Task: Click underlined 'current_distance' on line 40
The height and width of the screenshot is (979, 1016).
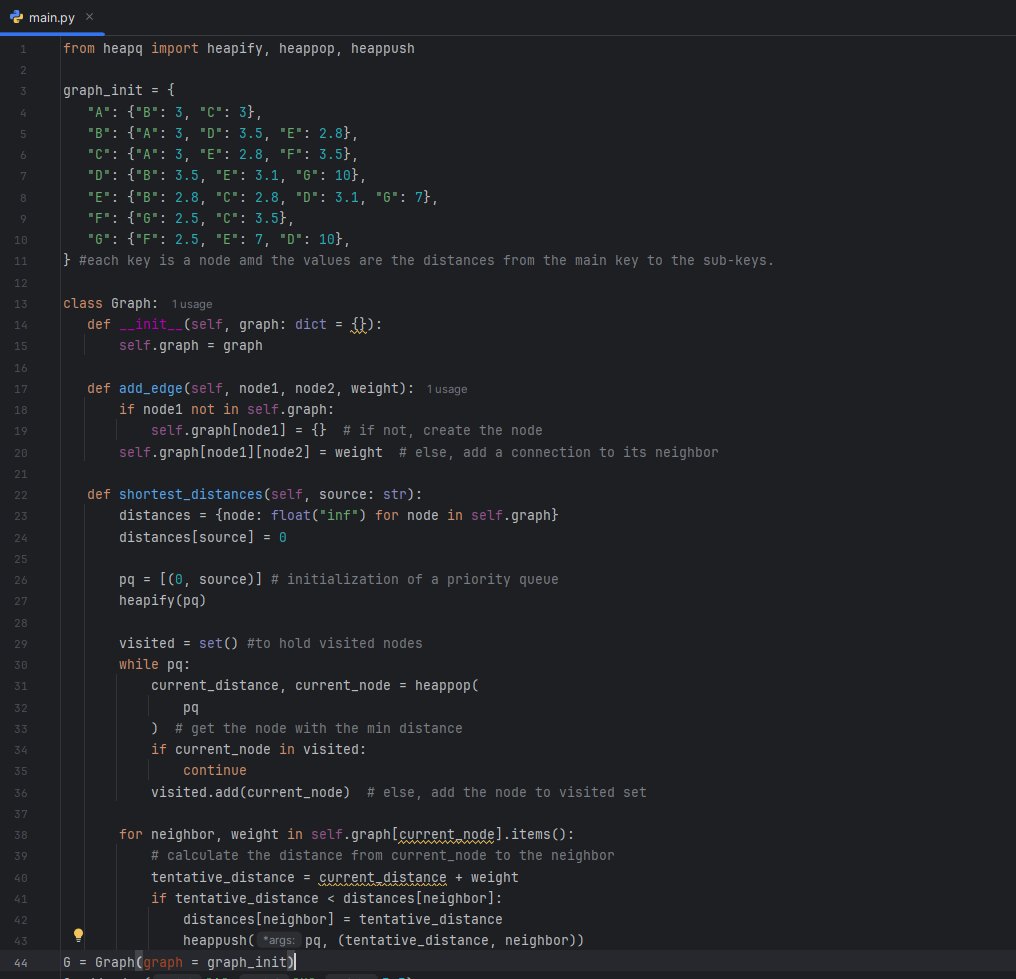Action: point(383,877)
